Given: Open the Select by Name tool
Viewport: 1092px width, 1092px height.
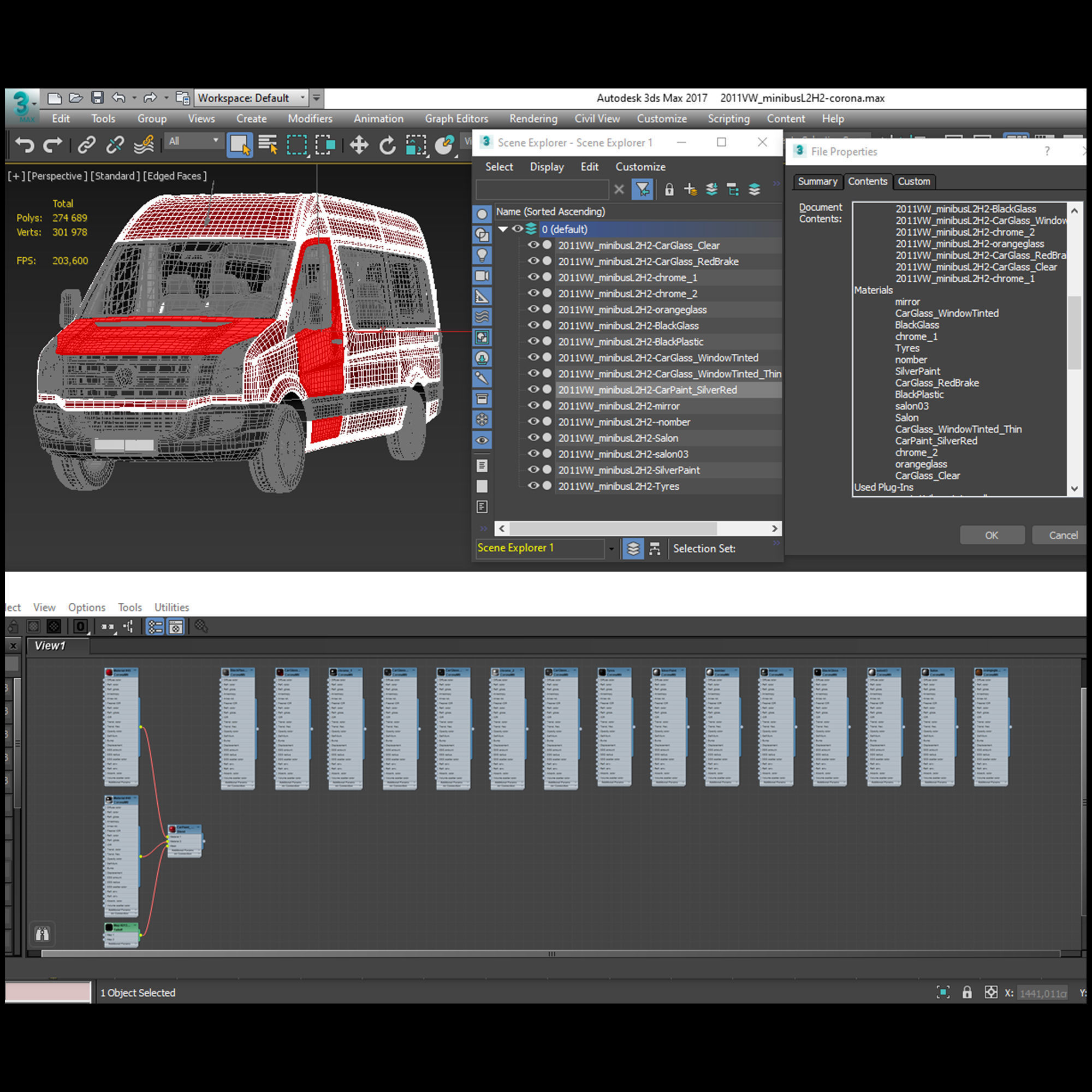Looking at the screenshot, I should pos(268,145).
